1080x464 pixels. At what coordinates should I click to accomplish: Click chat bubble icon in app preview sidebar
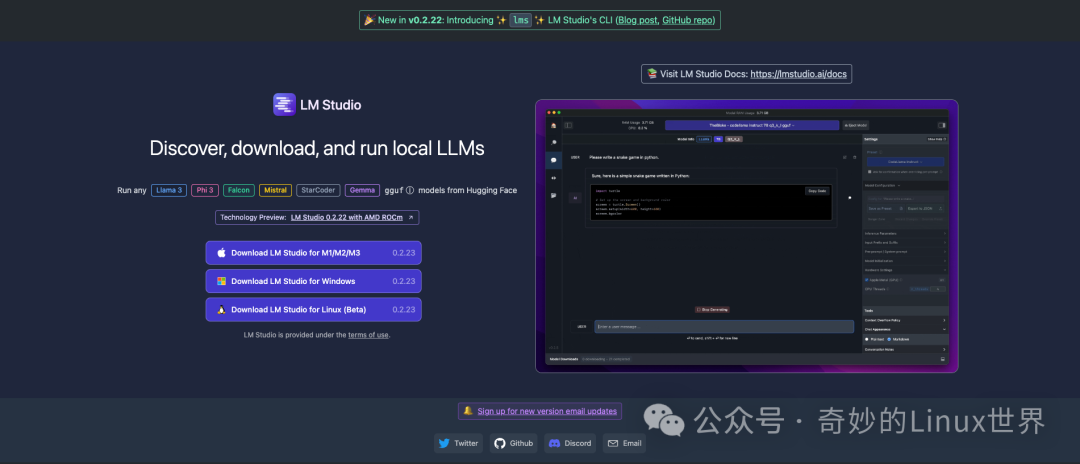coord(553,160)
